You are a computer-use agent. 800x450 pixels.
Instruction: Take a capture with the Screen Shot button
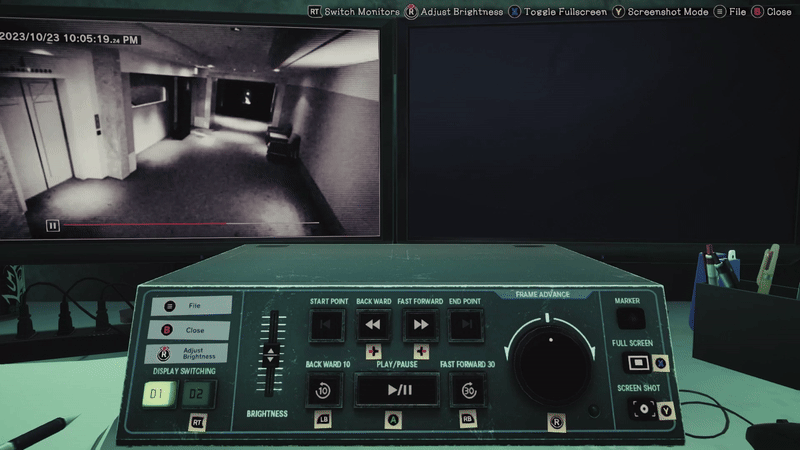[644, 409]
